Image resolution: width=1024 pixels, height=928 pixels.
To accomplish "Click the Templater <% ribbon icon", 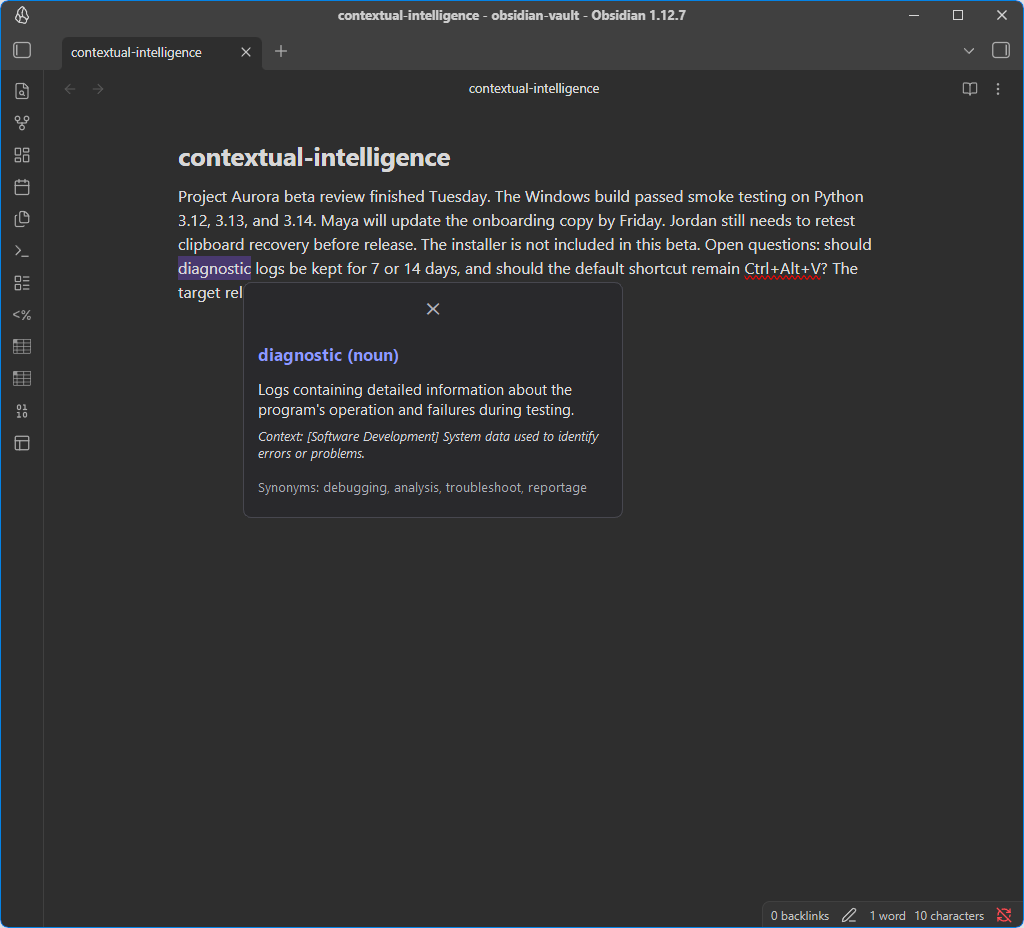I will [x=22, y=315].
